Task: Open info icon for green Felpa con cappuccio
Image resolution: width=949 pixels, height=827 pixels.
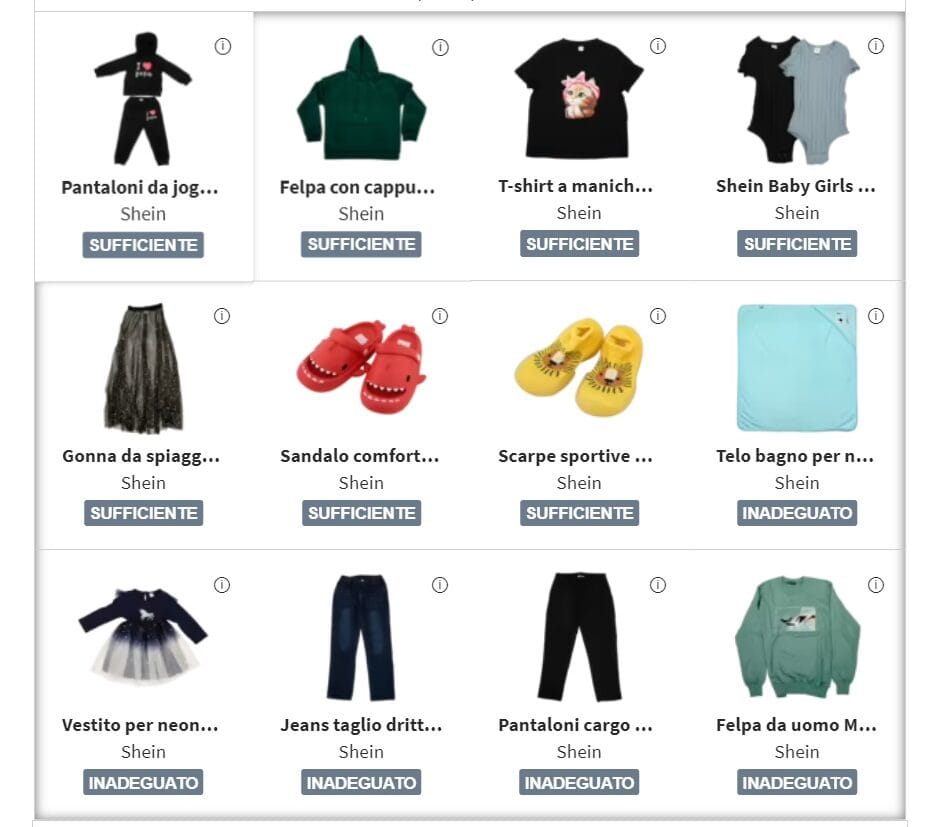Action: click(x=440, y=47)
